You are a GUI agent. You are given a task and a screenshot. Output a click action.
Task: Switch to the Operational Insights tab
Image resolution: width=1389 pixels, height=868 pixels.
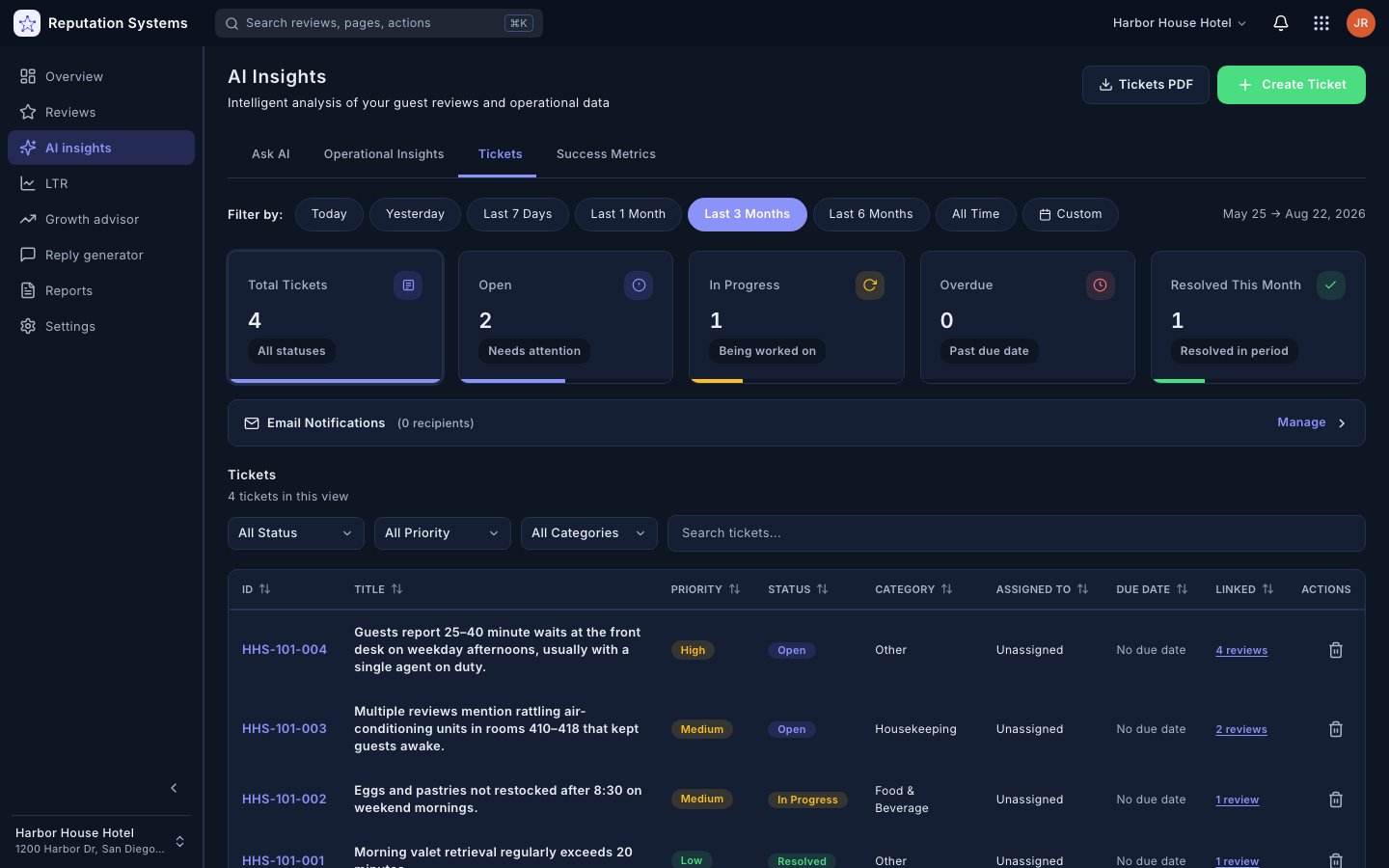(x=384, y=154)
